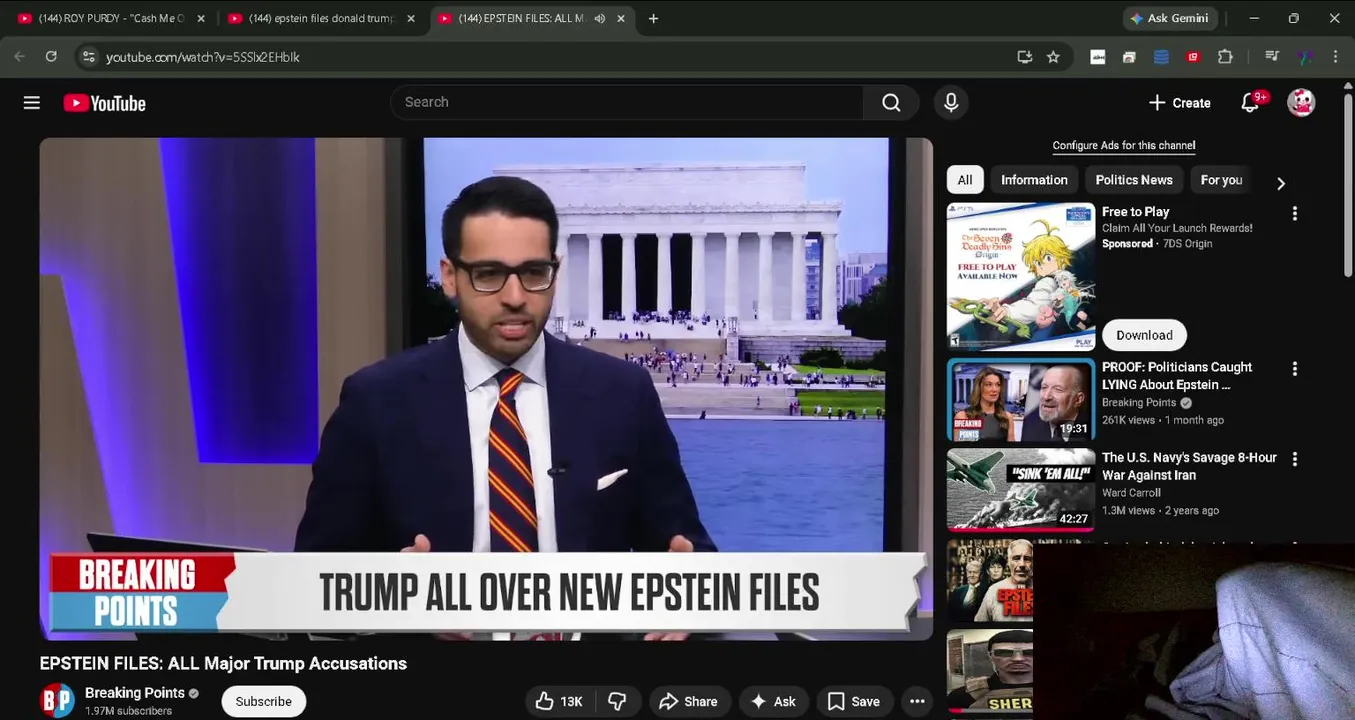
Task: Open the notifications bell
Action: pos(1250,102)
